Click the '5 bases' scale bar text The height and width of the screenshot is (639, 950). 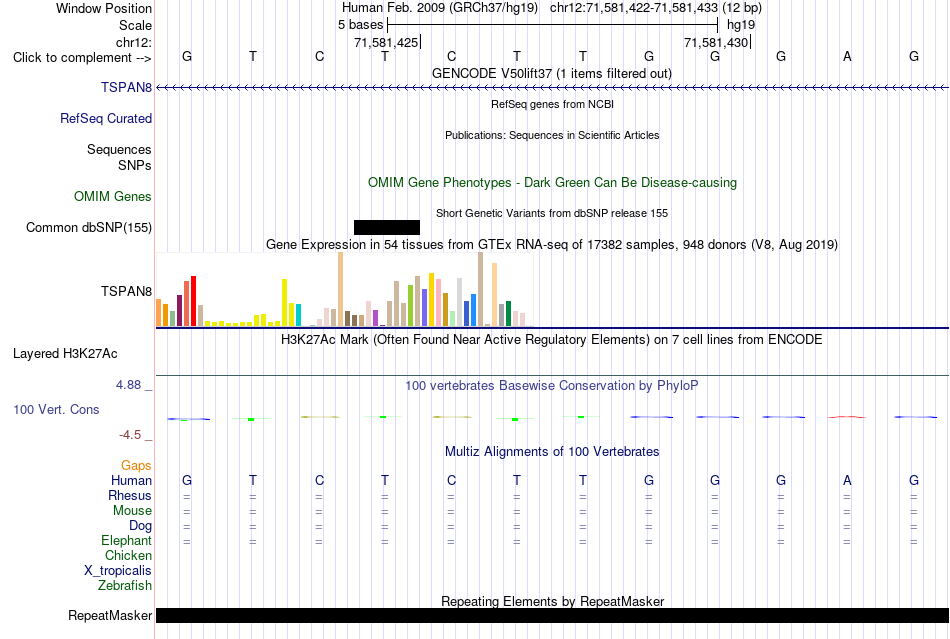(360, 25)
